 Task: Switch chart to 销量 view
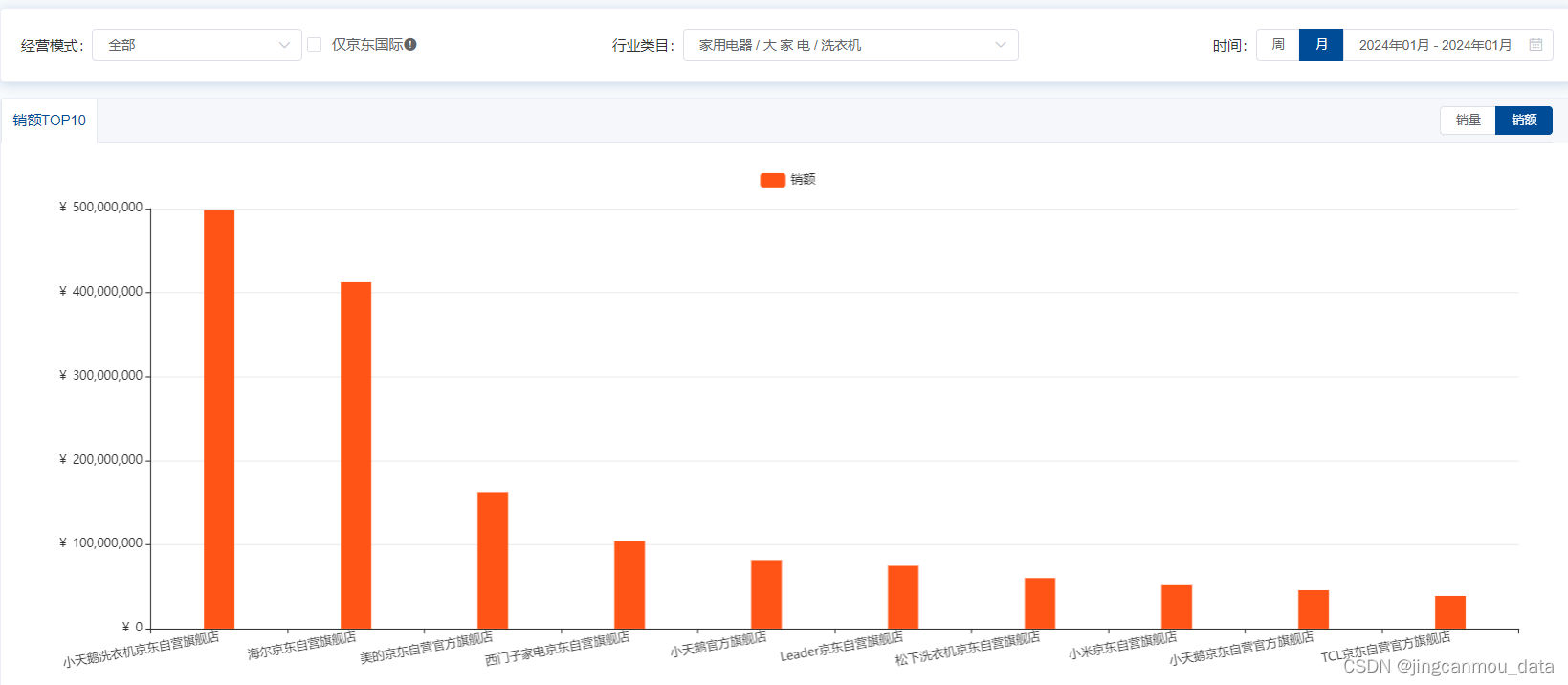point(1468,121)
